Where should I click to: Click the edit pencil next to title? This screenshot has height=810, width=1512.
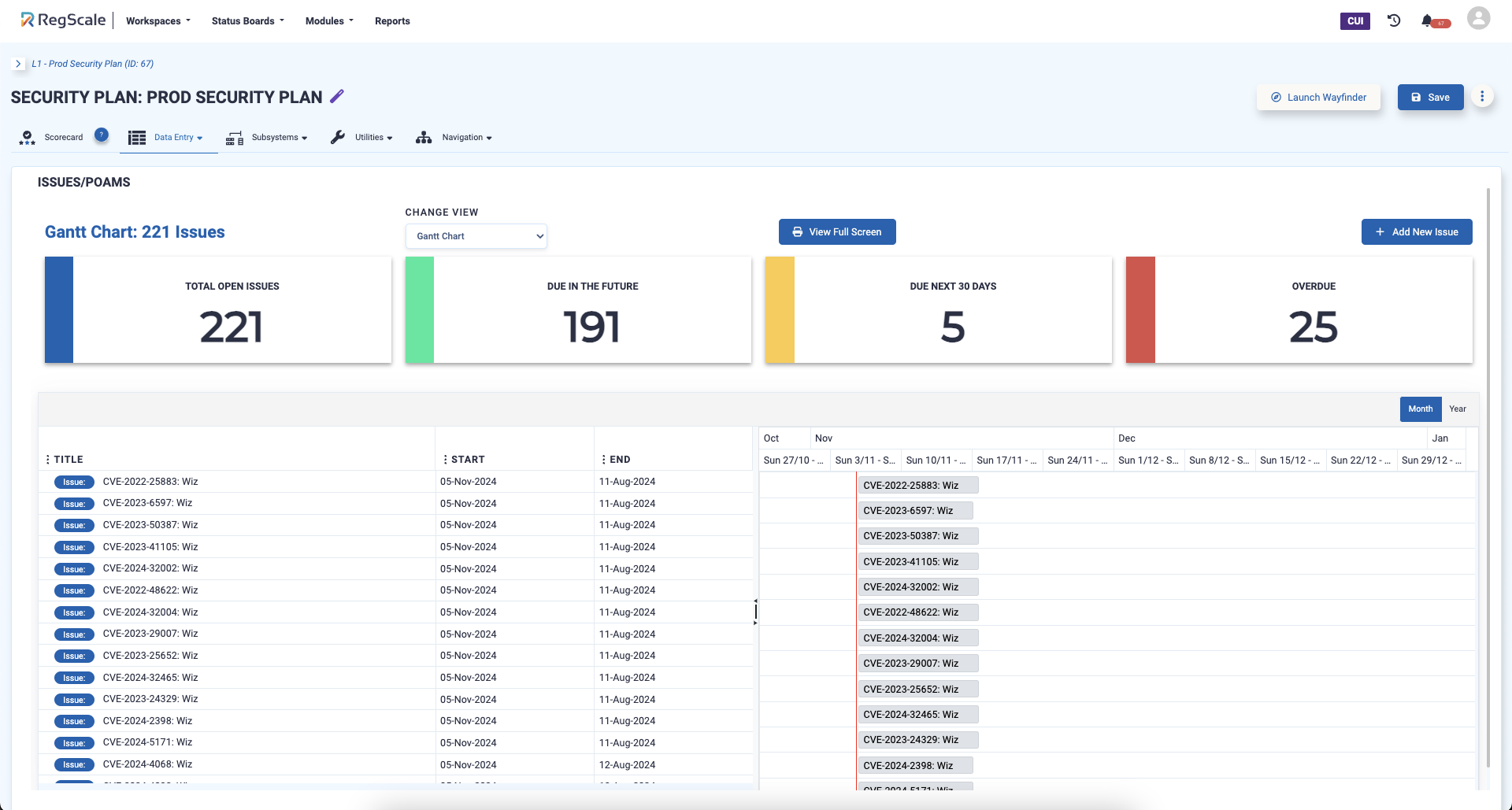337,96
